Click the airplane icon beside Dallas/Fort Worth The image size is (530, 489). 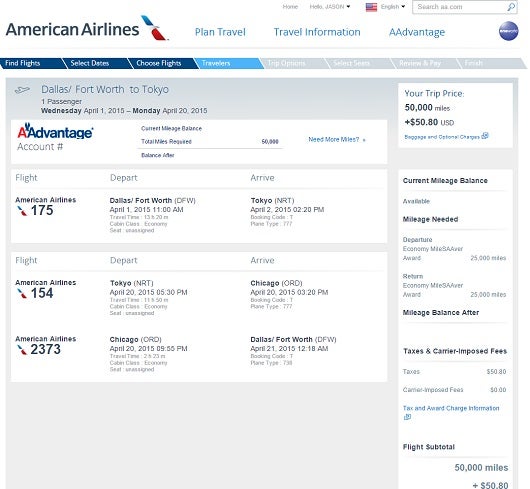[22, 90]
